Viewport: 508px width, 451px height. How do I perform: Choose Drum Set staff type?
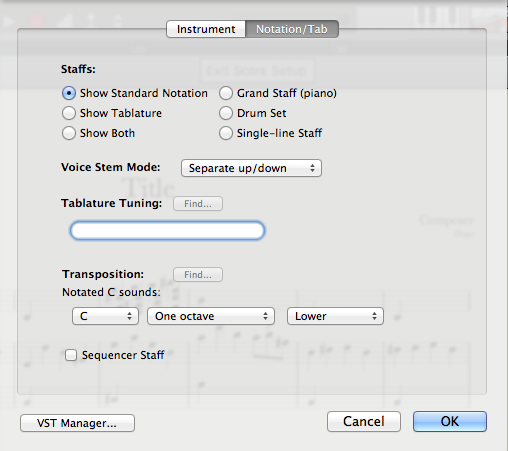[x=226, y=113]
